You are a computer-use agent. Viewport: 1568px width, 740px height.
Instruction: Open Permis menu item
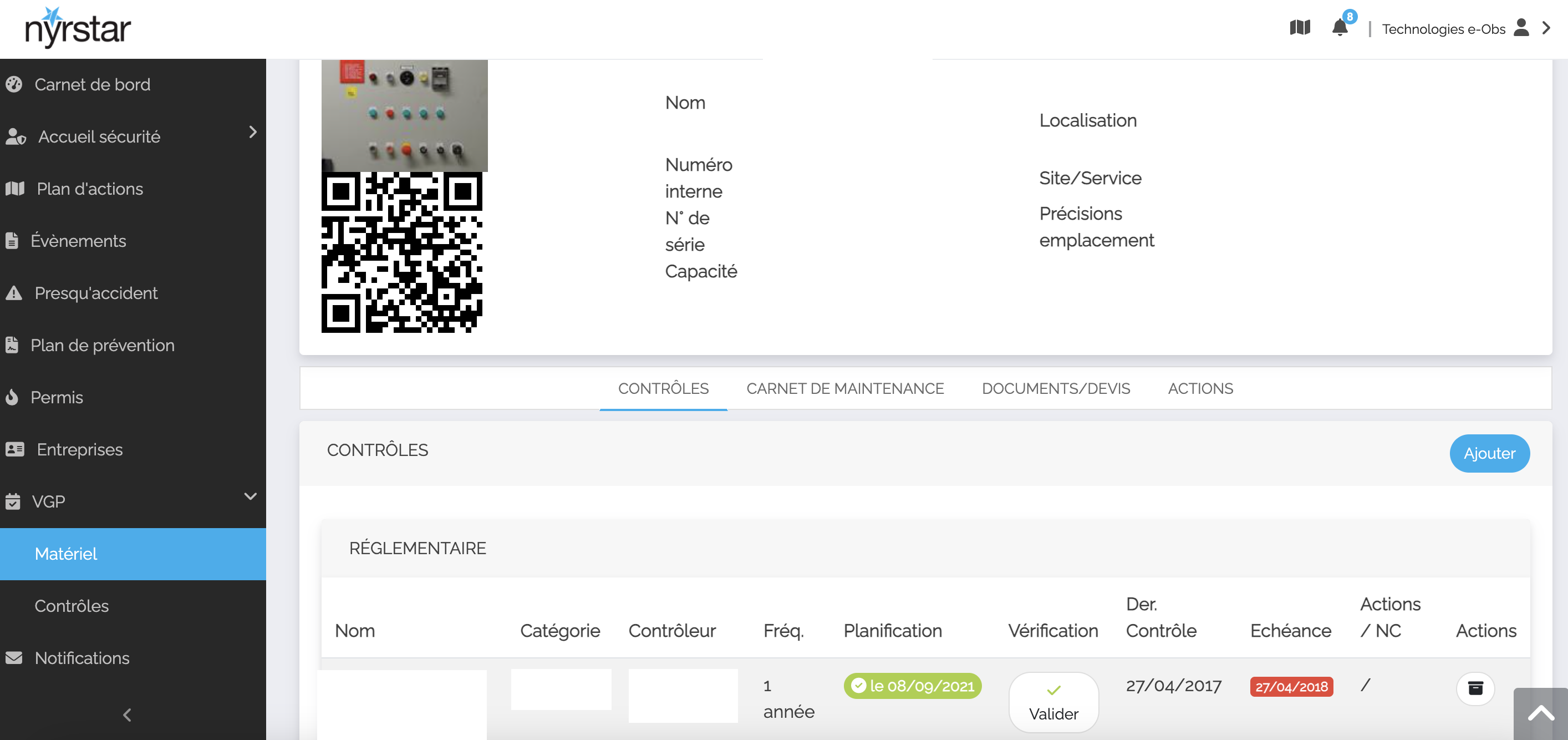[57, 397]
